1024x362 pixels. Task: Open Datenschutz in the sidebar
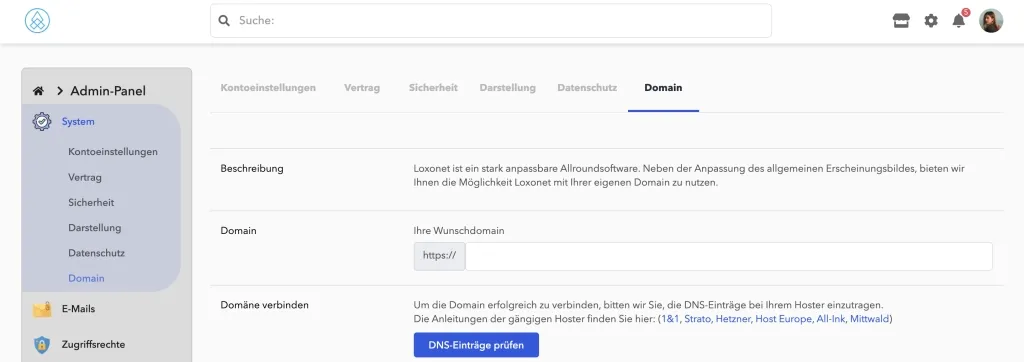(96, 253)
